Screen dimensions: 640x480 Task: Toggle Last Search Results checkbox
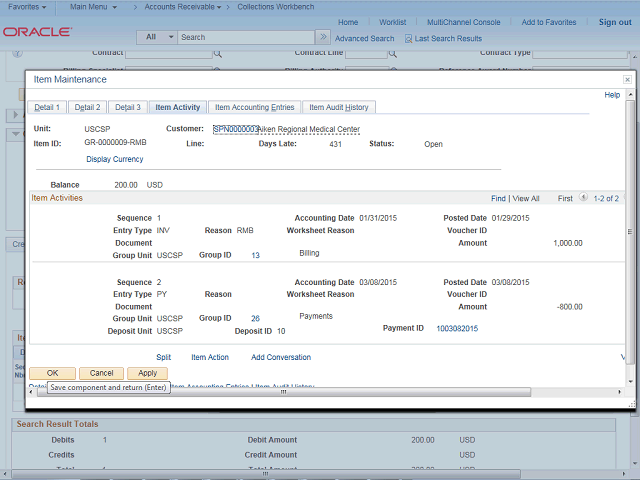point(408,38)
